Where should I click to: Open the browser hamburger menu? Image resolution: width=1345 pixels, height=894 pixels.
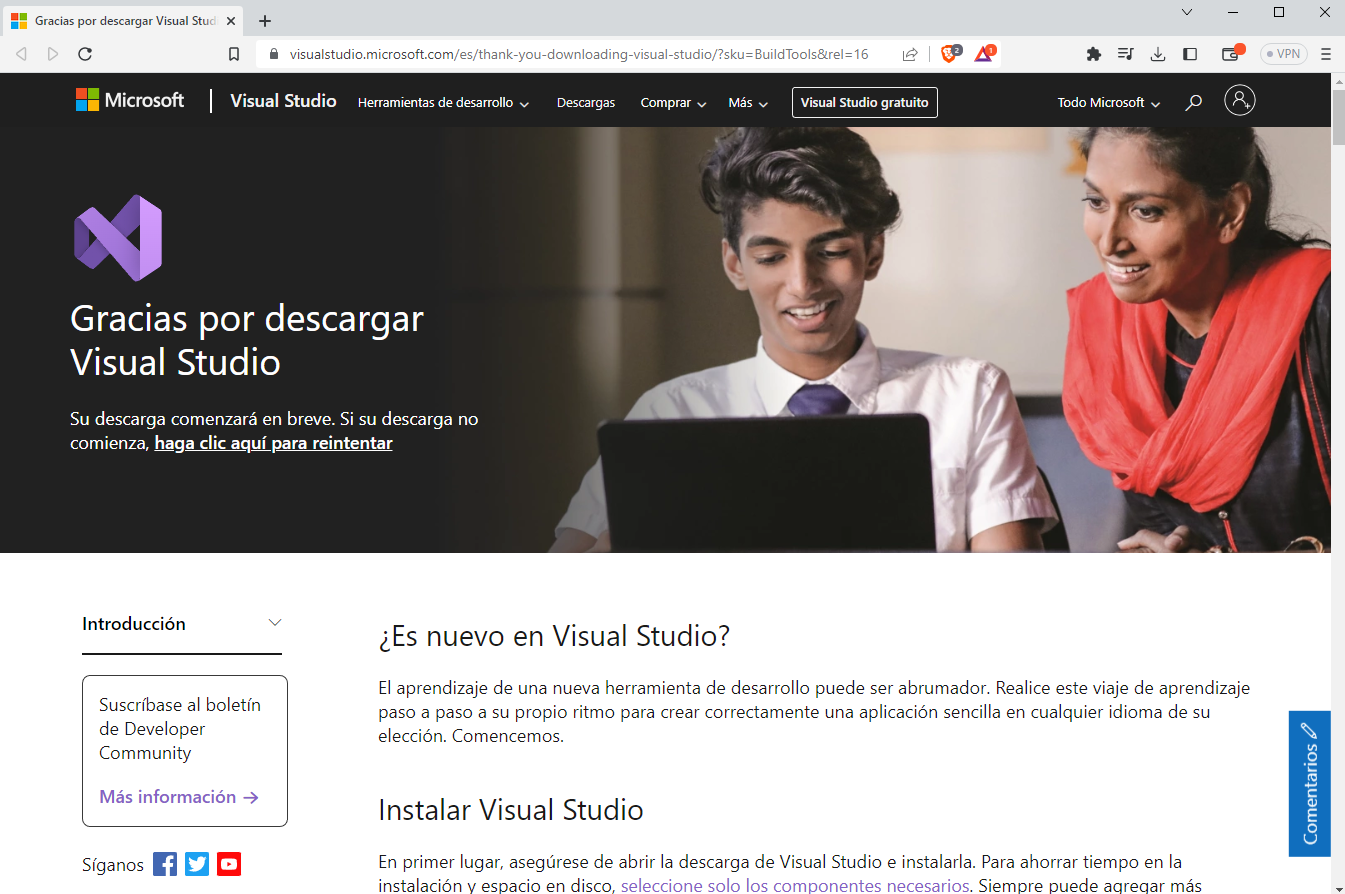[1326, 54]
